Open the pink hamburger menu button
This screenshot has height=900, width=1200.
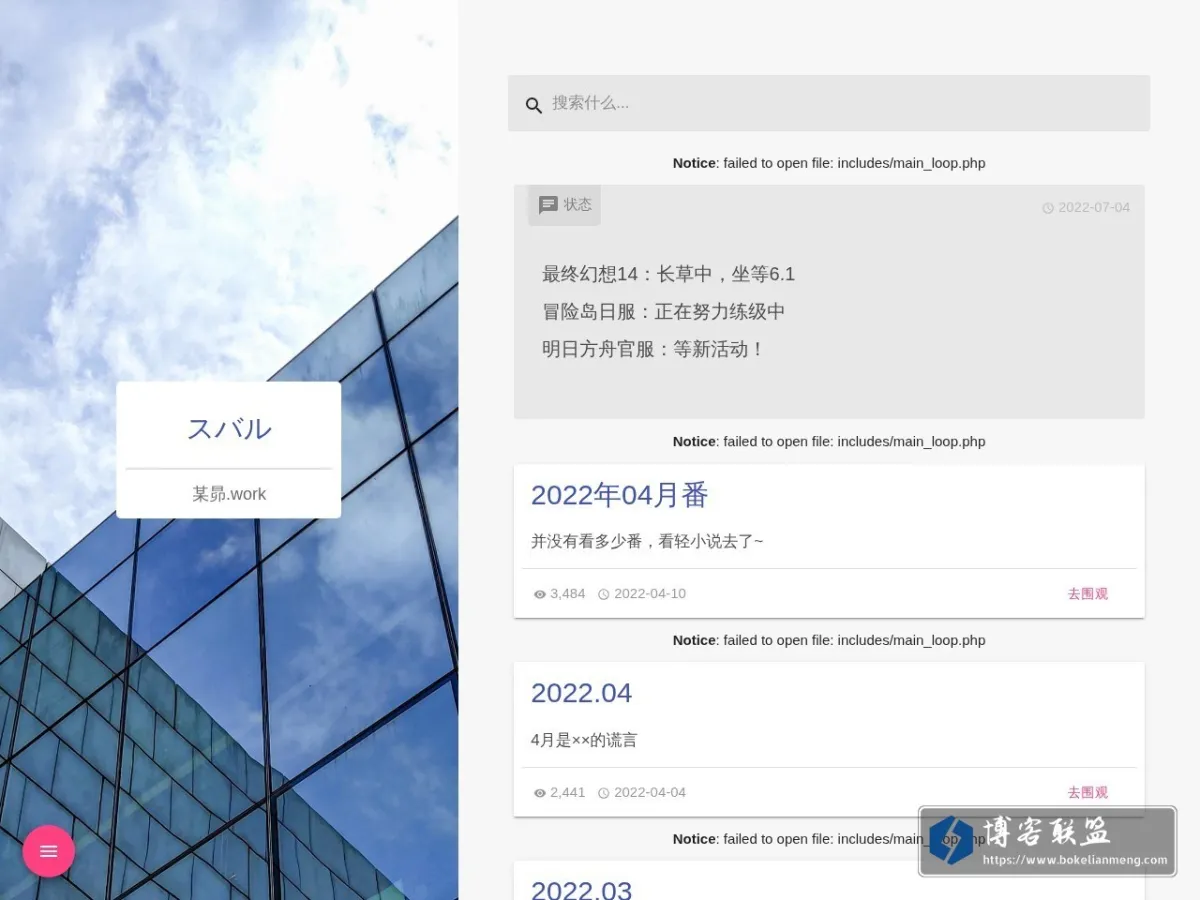49,851
